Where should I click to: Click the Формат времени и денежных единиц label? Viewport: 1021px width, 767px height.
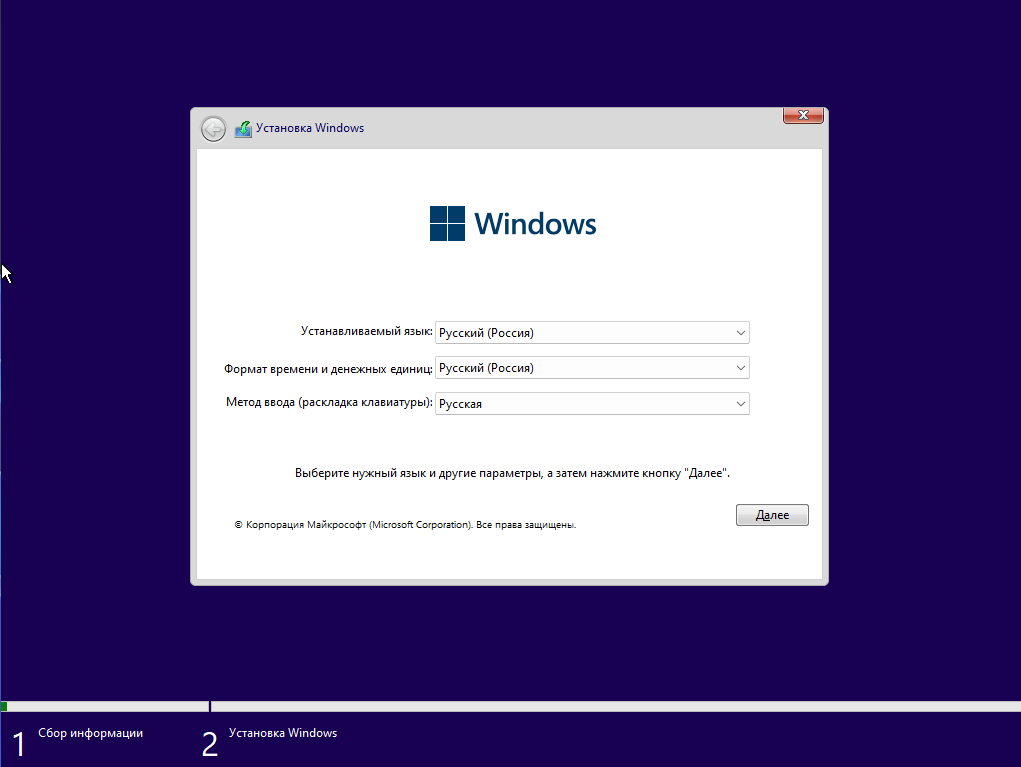click(328, 368)
